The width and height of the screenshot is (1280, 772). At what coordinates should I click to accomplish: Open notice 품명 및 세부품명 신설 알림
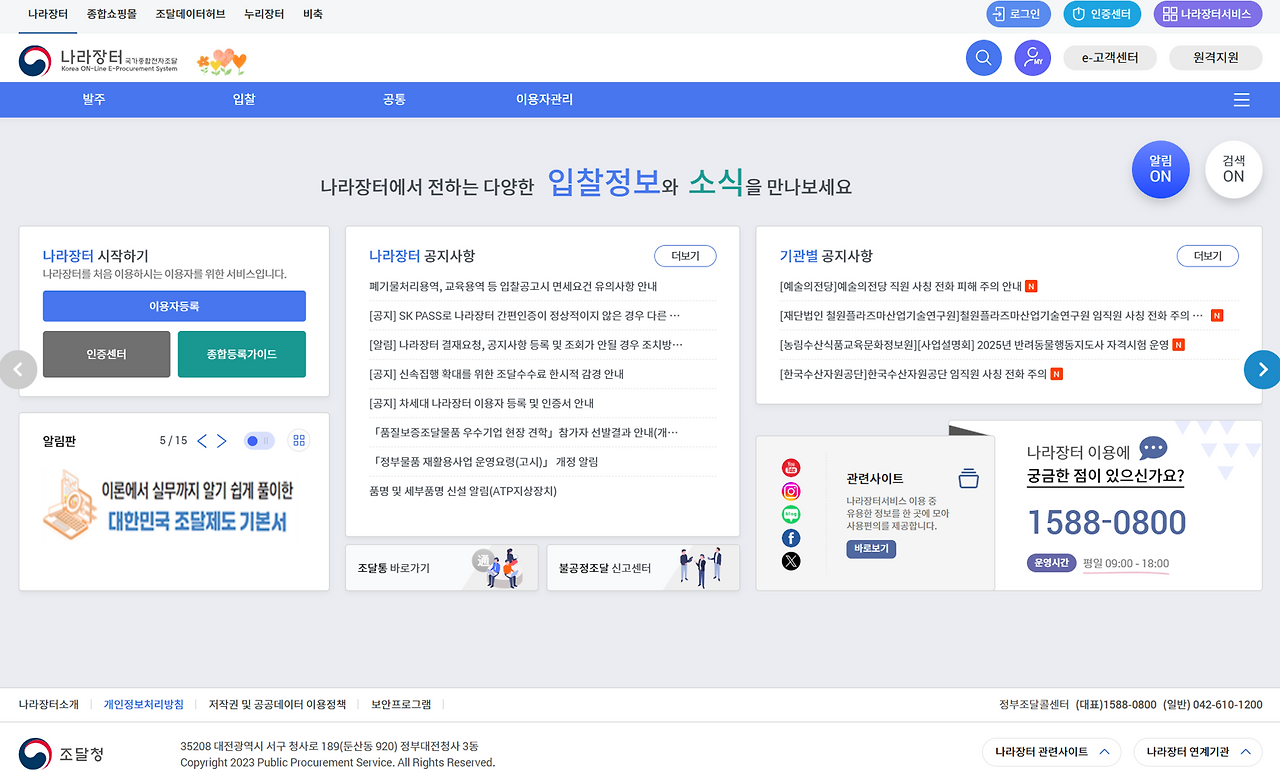click(x=463, y=491)
